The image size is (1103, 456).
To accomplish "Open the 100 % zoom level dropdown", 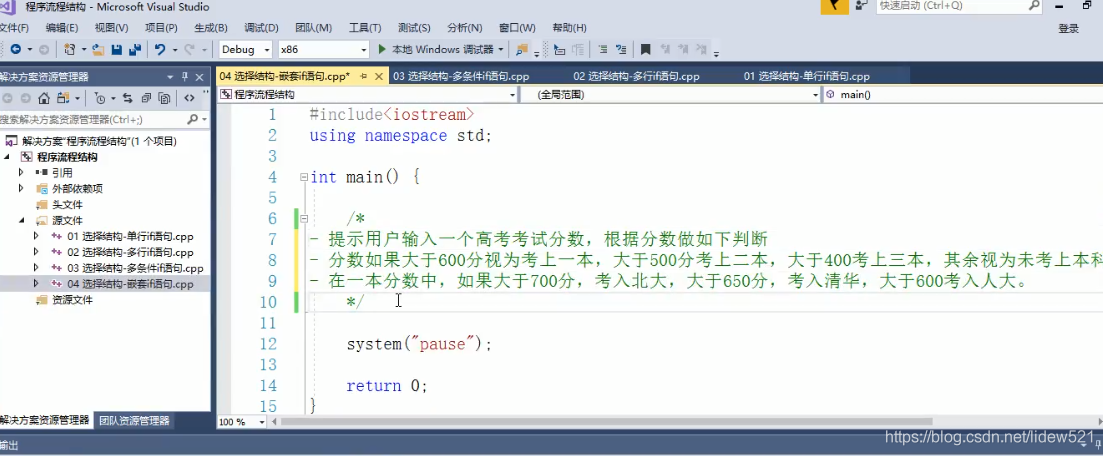I will pos(262,422).
